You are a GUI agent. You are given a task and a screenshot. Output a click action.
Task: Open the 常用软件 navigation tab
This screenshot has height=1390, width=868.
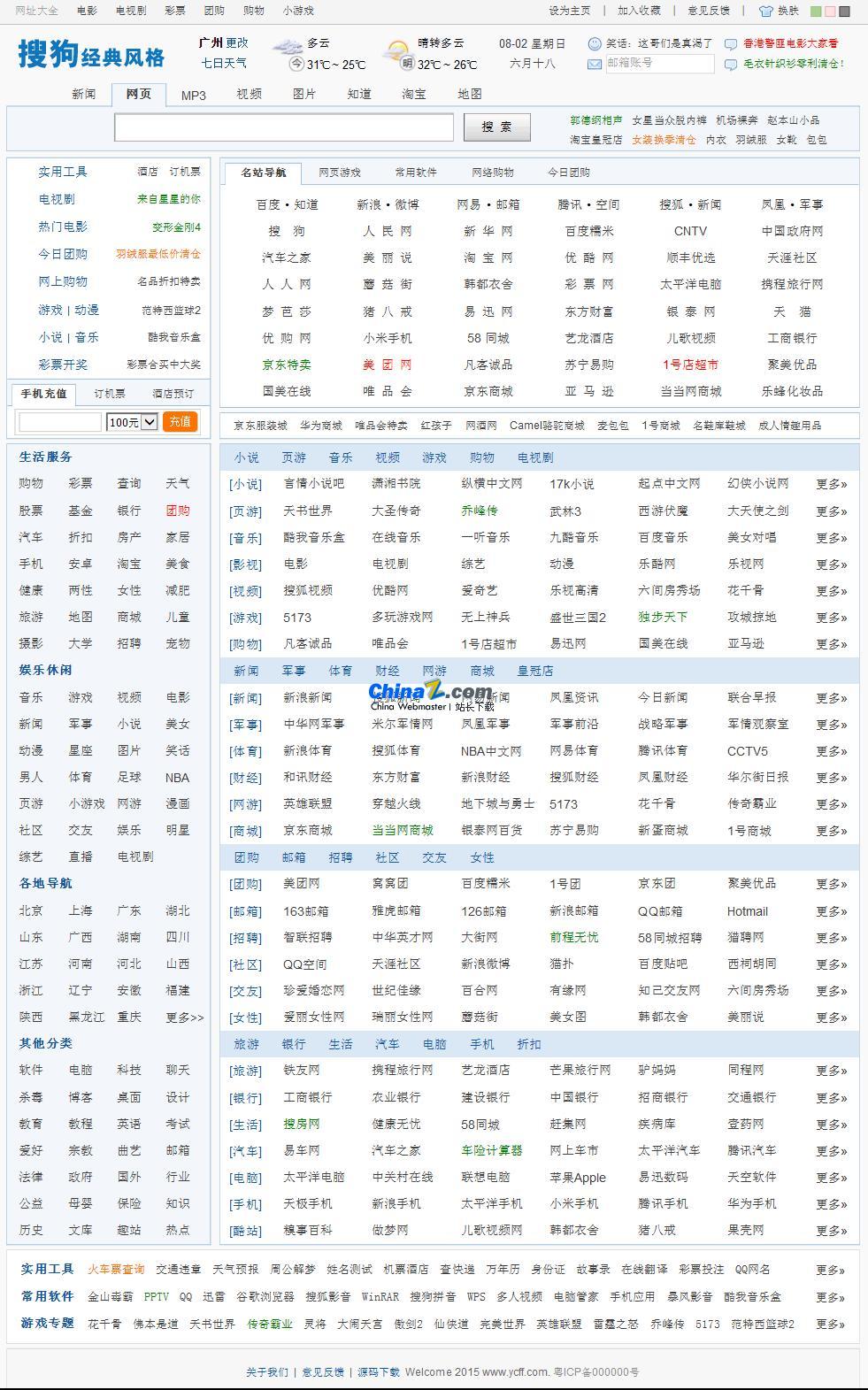click(x=416, y=173)
